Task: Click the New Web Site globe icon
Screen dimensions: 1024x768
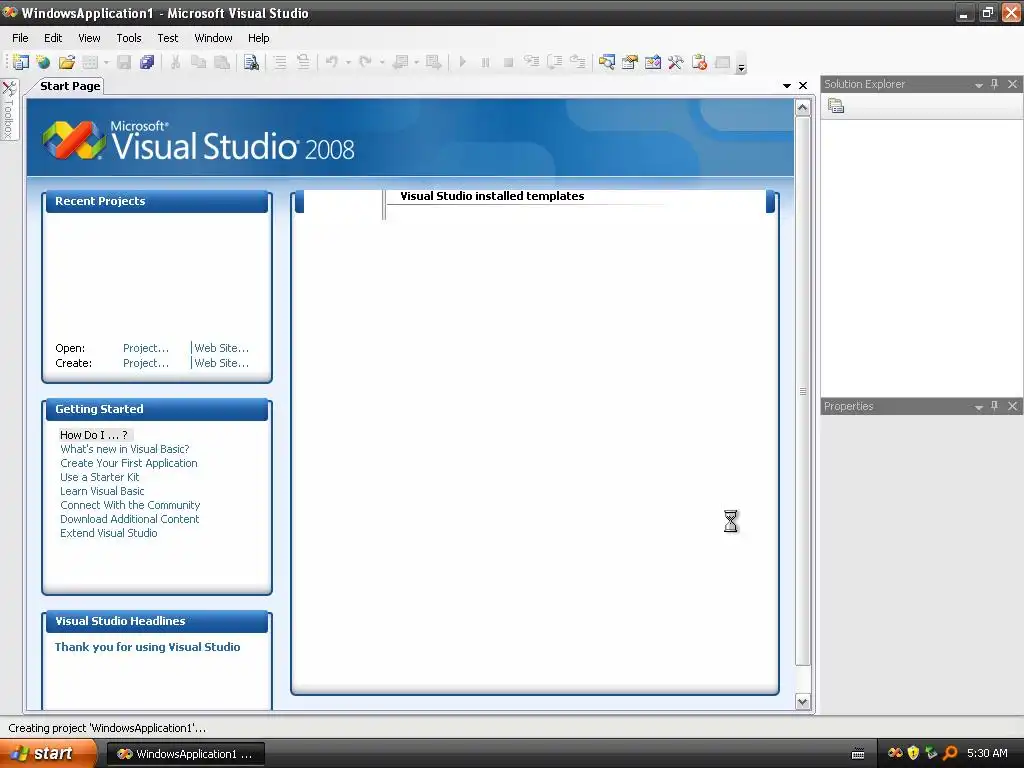Action: [43, 62]
